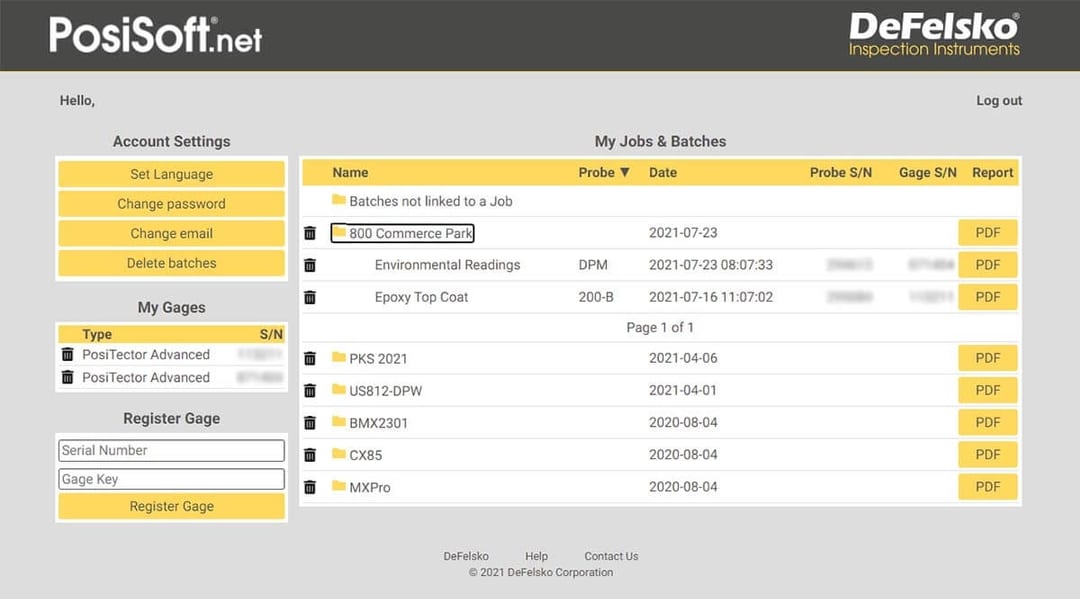Open the PDF report for 800 Commerce Park
1080x599 pixels.
(x=987, y=232)
